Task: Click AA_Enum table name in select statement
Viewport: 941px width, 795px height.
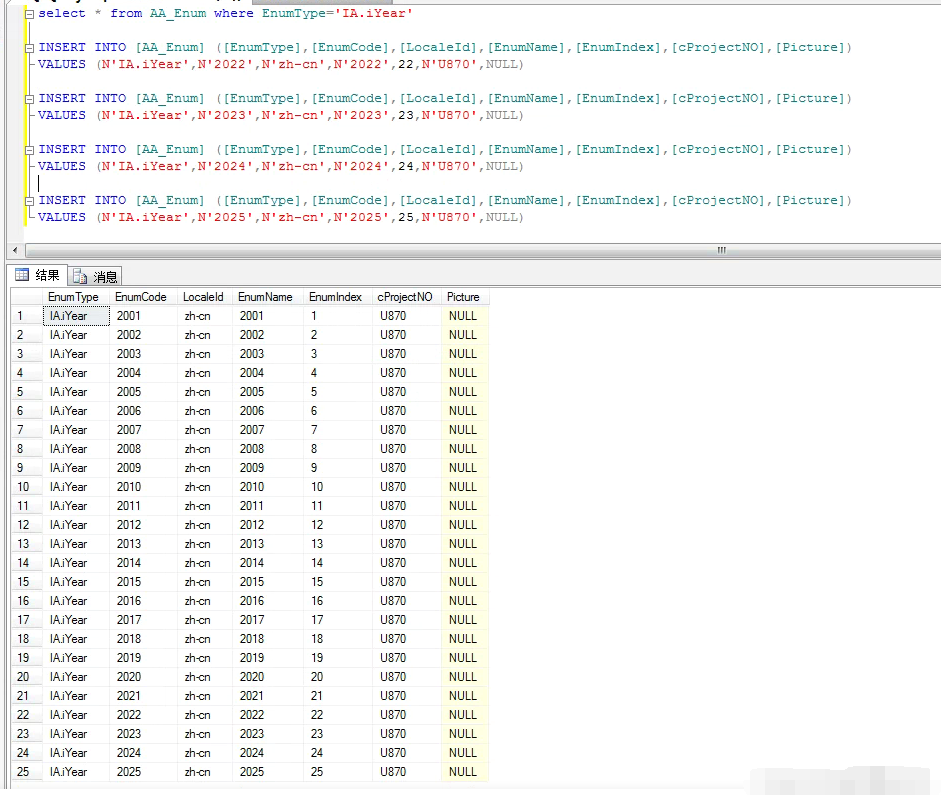Action: [178, 13]
